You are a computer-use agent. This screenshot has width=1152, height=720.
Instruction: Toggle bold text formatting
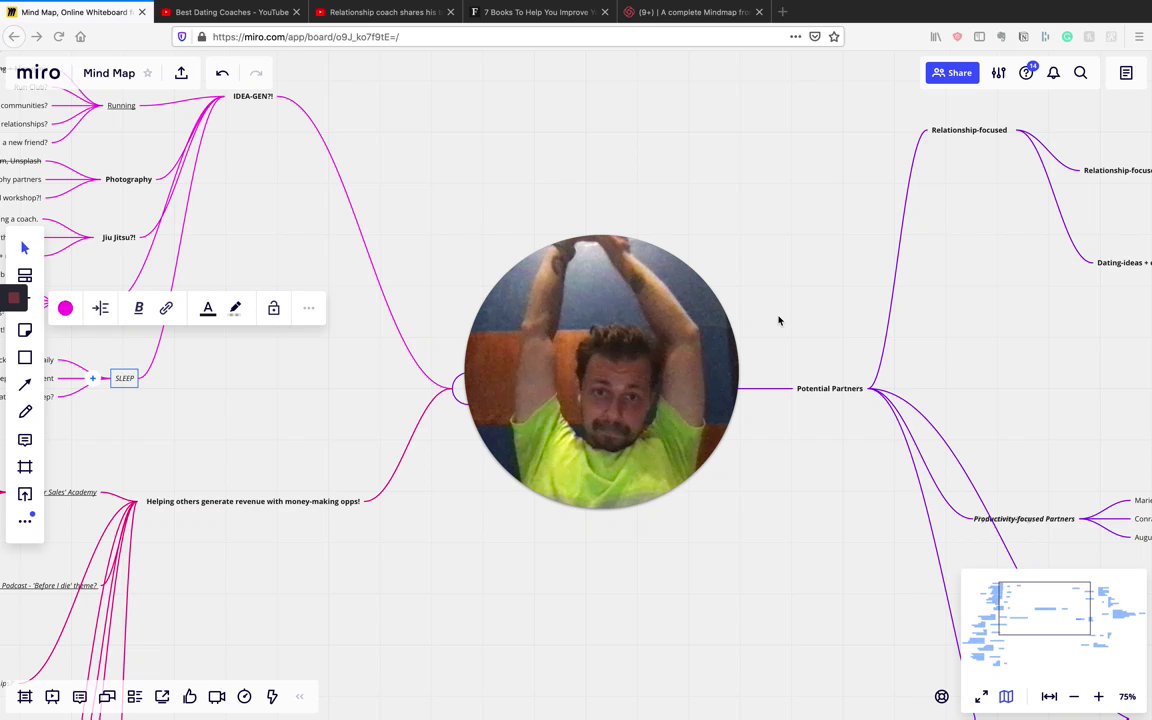[138, 308]
